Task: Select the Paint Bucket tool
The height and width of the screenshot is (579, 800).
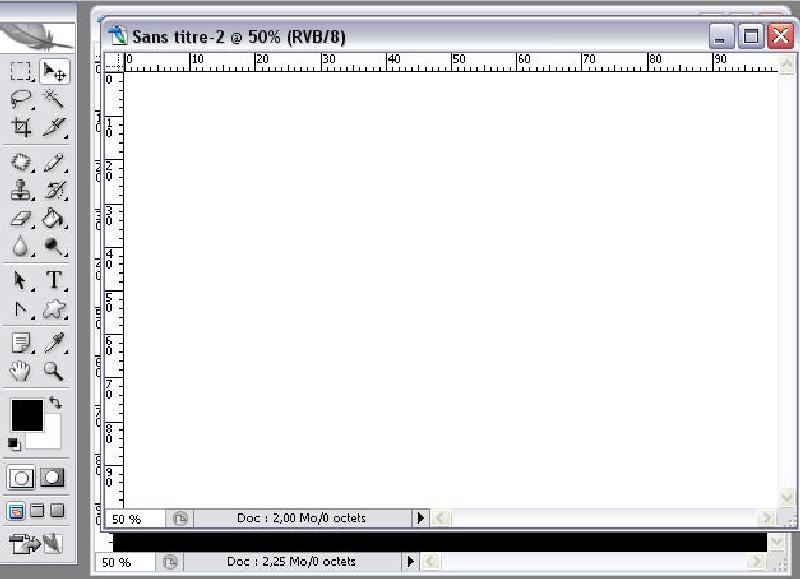Action: pos(54,219)
